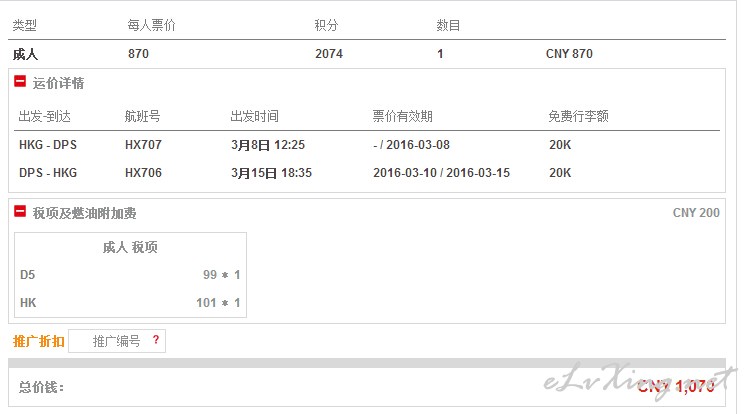Select flight number HX707
This screenshot has height=414, width=748.
point(143,145)
